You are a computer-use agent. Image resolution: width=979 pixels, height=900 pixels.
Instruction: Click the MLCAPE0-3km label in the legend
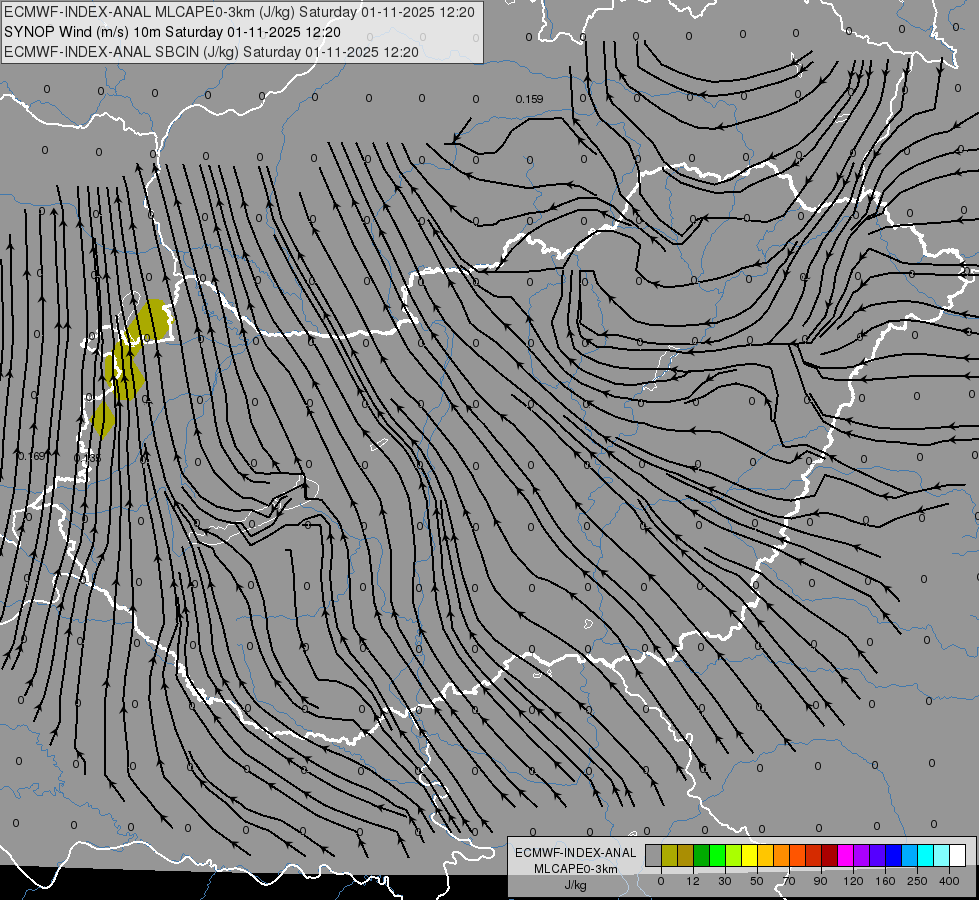pyautogui.click(x=576, y=869)
